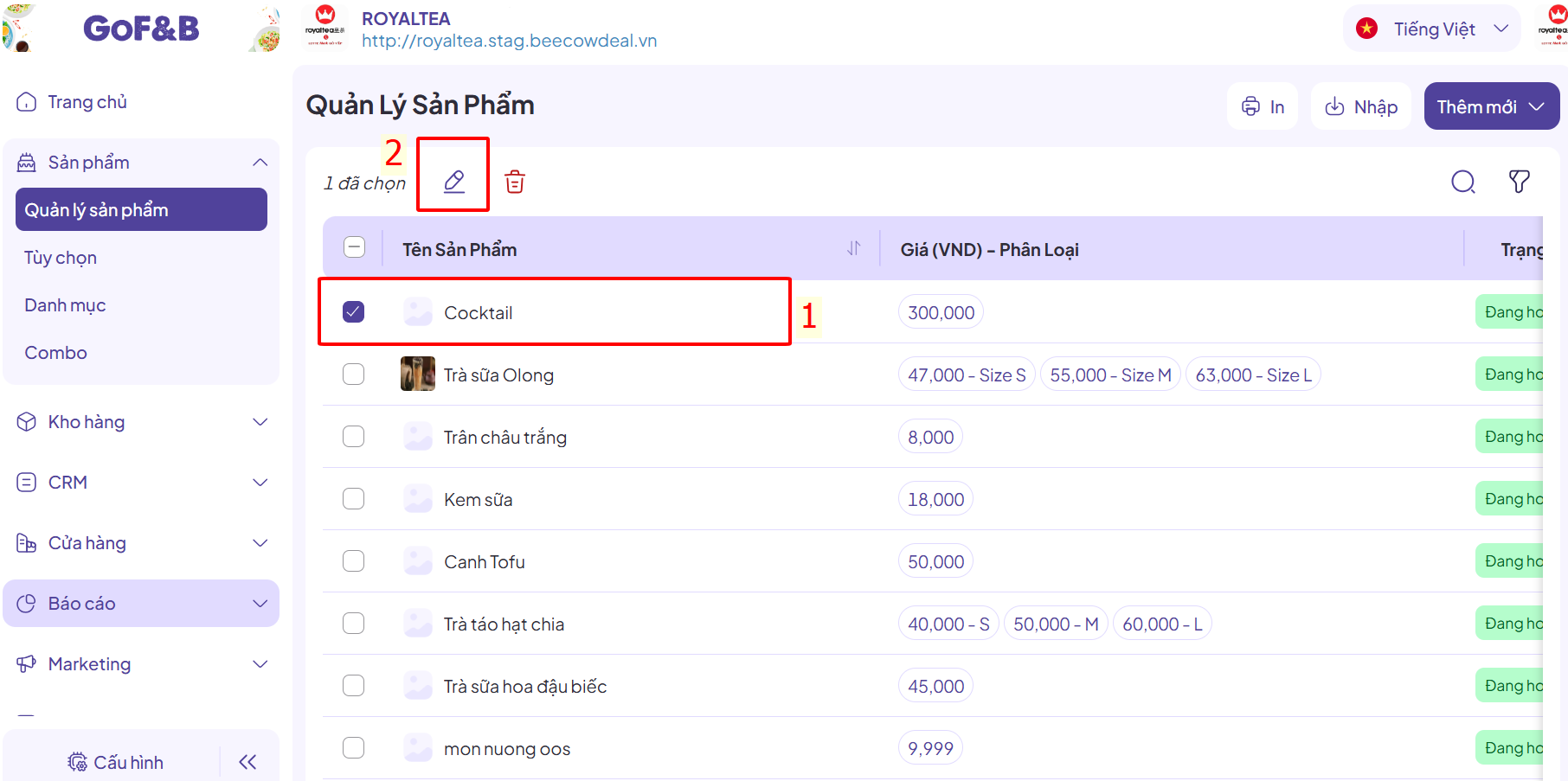Click the In print button

(x=1263, y=106)
